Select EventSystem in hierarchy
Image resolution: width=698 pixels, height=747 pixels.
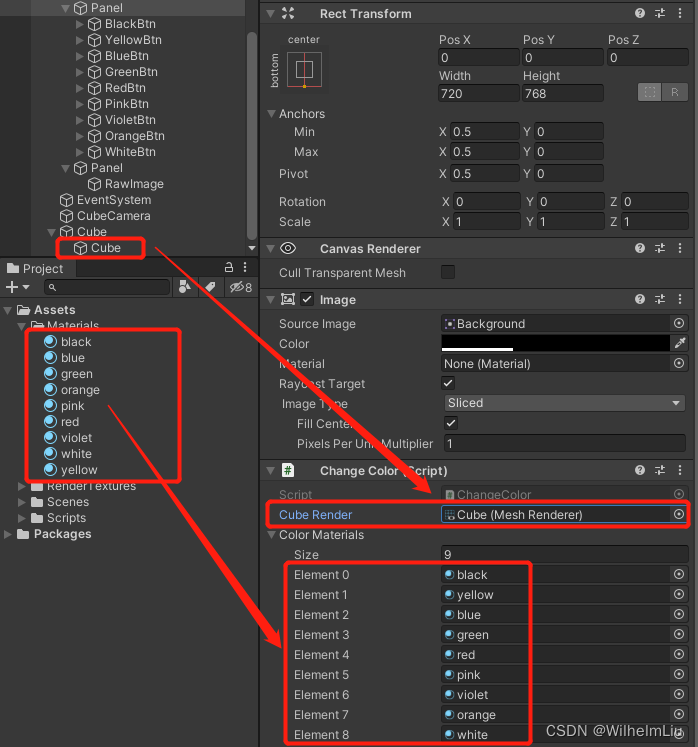click(114, 200)
